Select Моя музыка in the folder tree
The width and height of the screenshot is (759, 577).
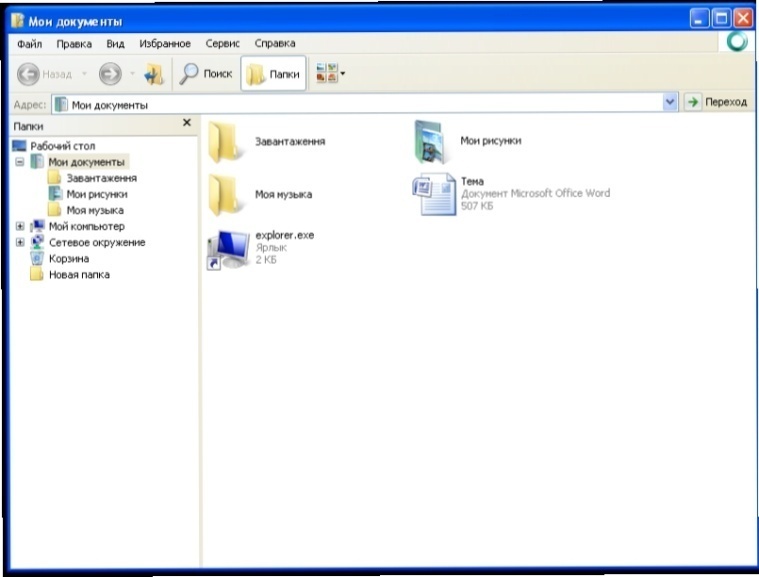(x=95, y=210)
